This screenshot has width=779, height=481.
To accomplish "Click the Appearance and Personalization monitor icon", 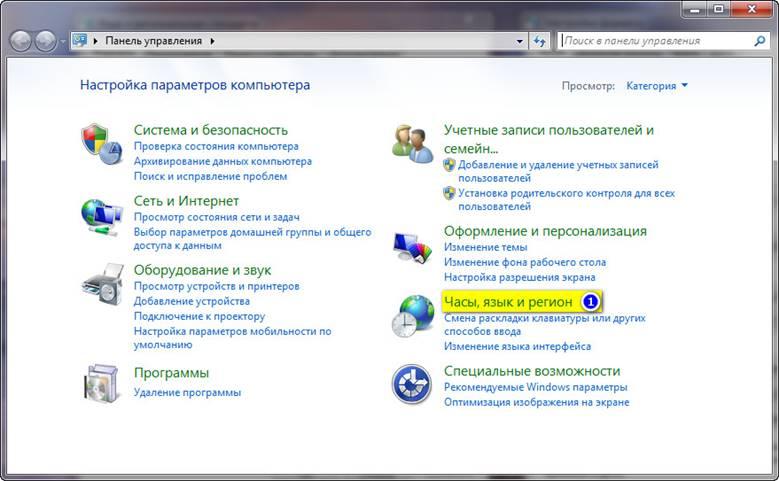I will click(x=412, y=247).
